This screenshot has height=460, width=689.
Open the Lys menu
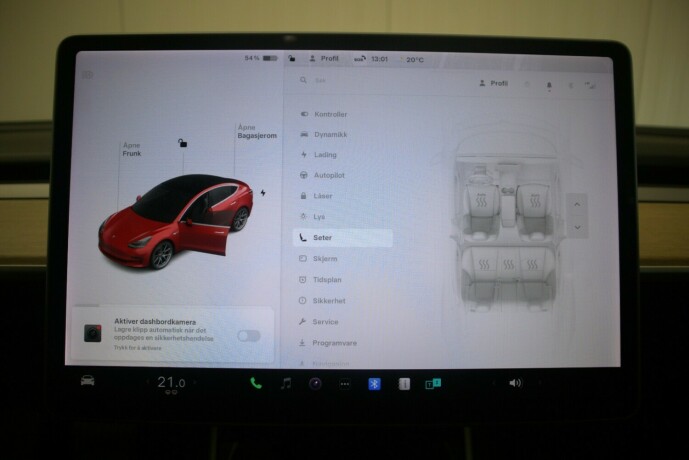tap(312, 217)
